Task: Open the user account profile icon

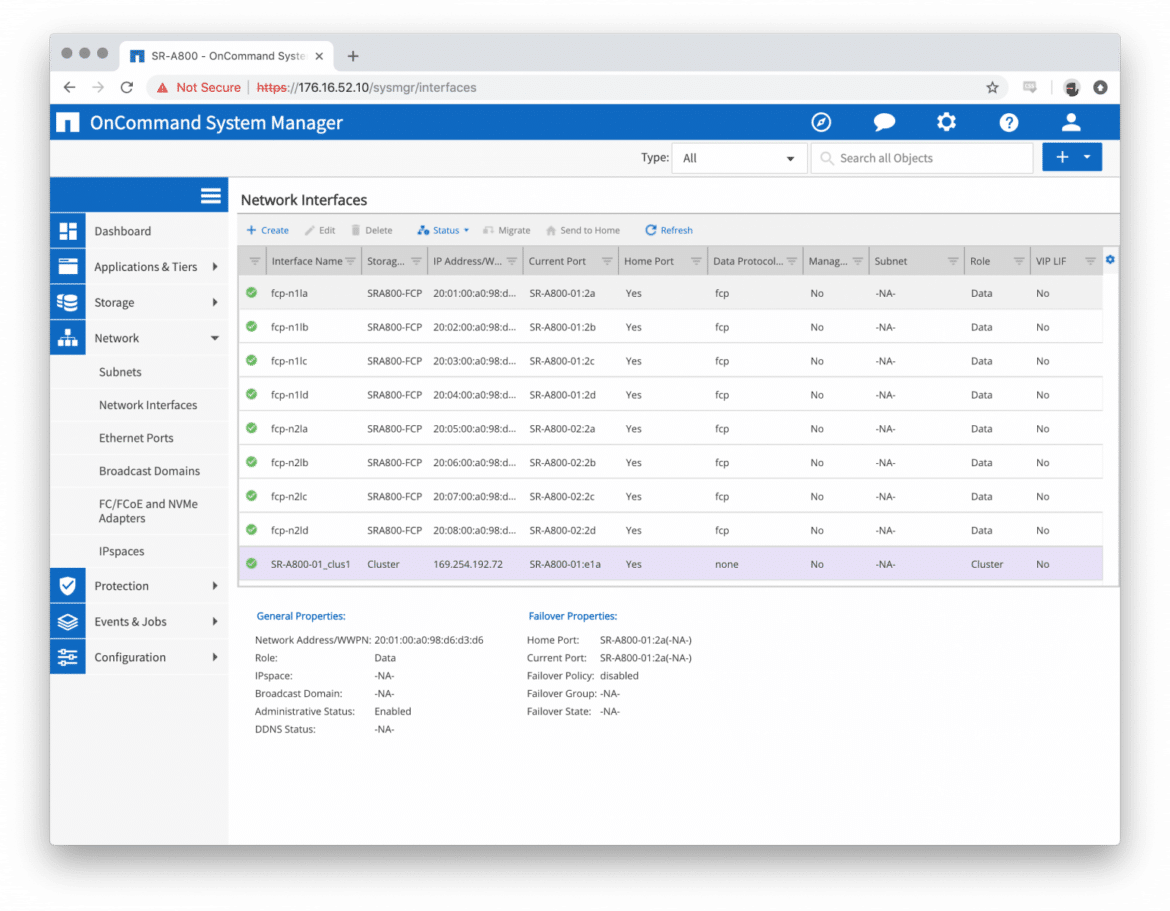Action: click(1071, 122)
